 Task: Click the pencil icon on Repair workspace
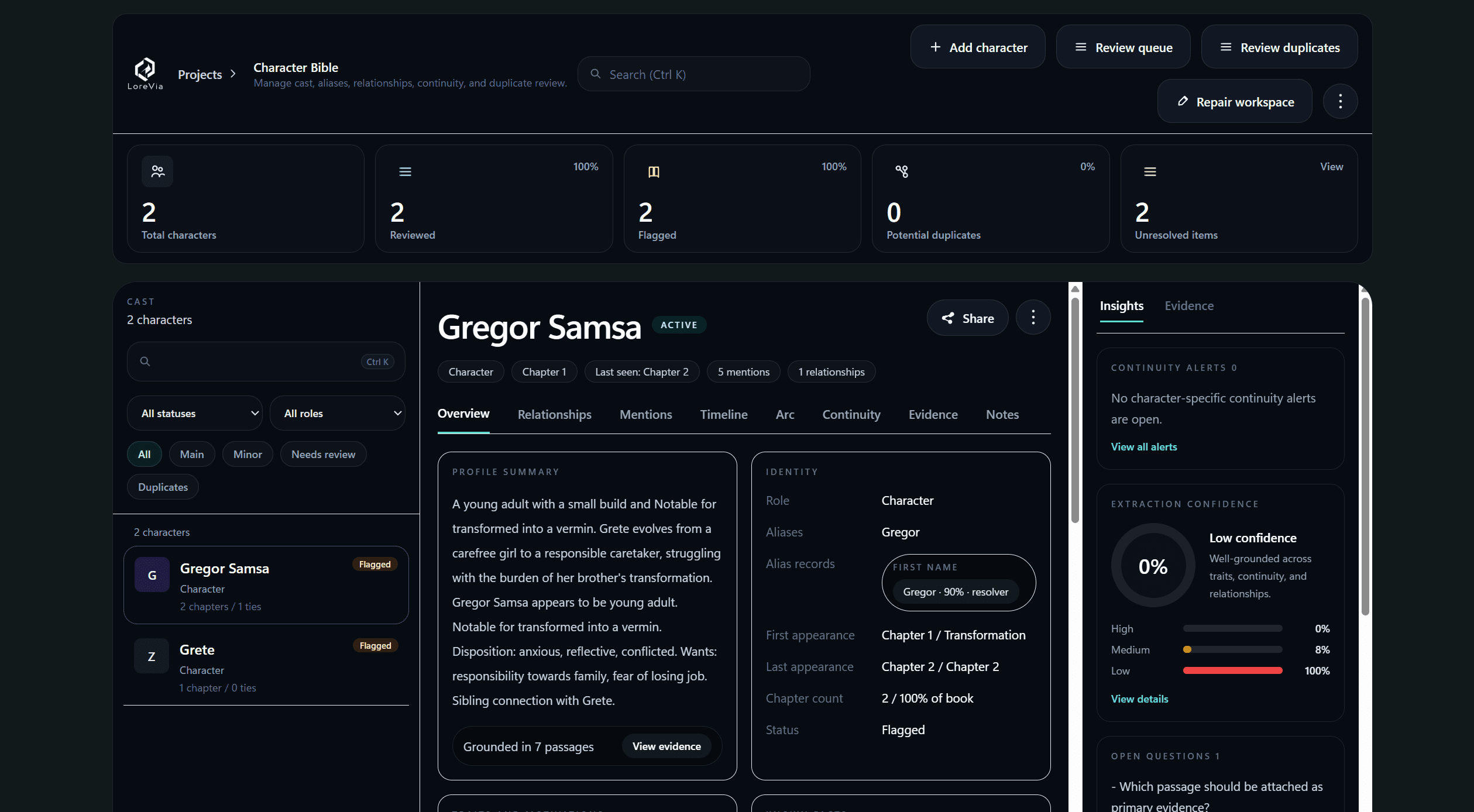(x=1183, y=101)
